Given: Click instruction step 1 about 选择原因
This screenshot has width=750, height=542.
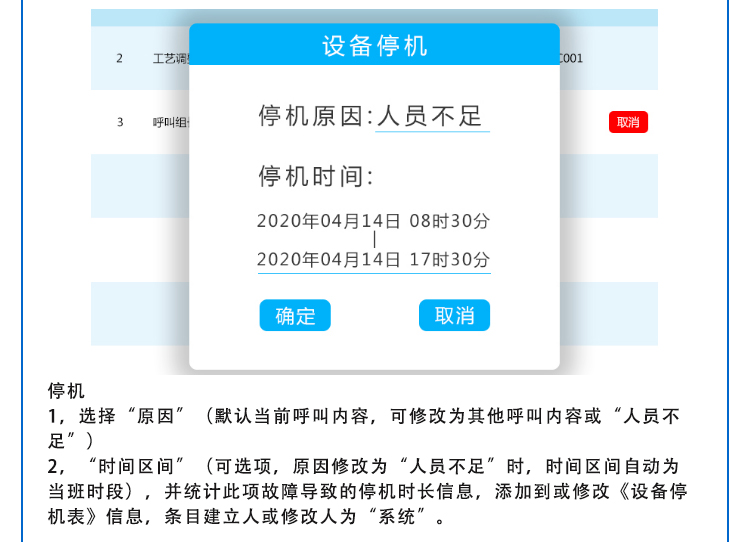Looking at the screenshot, I should (370, 427).
